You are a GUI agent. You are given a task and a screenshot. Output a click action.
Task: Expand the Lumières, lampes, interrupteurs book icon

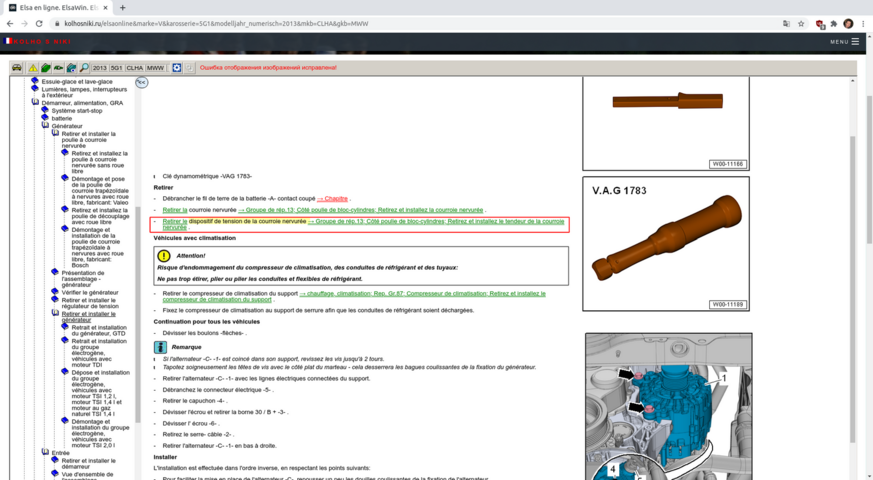(35, 89)
